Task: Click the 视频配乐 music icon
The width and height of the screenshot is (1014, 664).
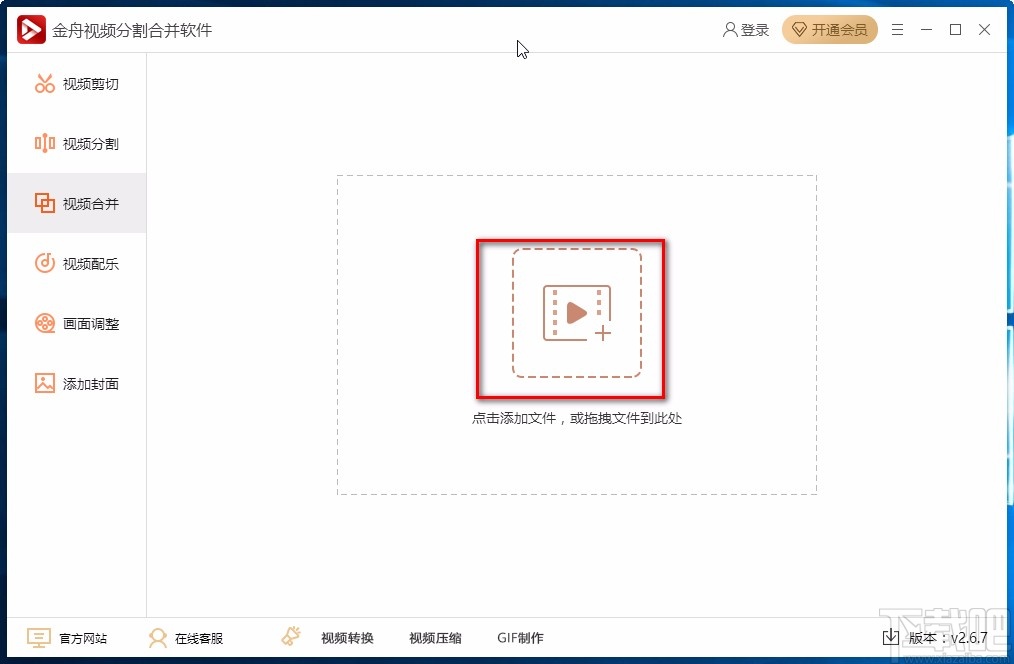Action: click(45, 263)
